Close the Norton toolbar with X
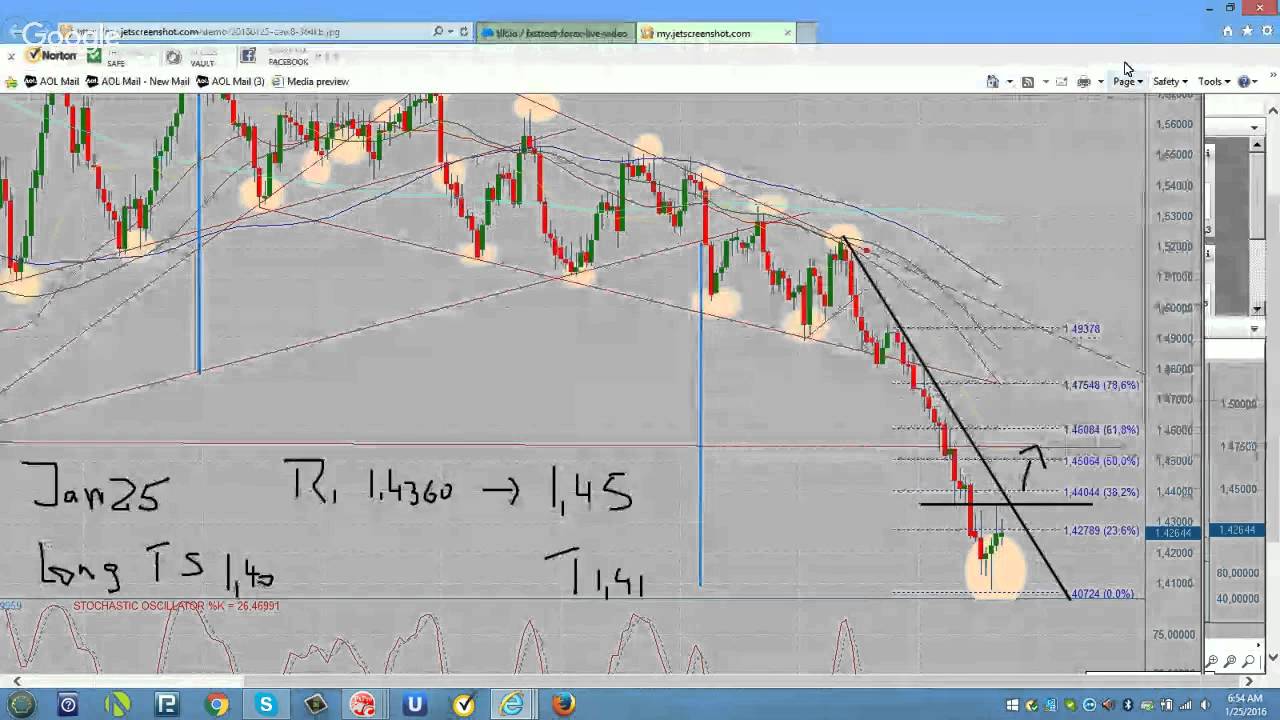The image size is (1280, 720). [11, 56]
